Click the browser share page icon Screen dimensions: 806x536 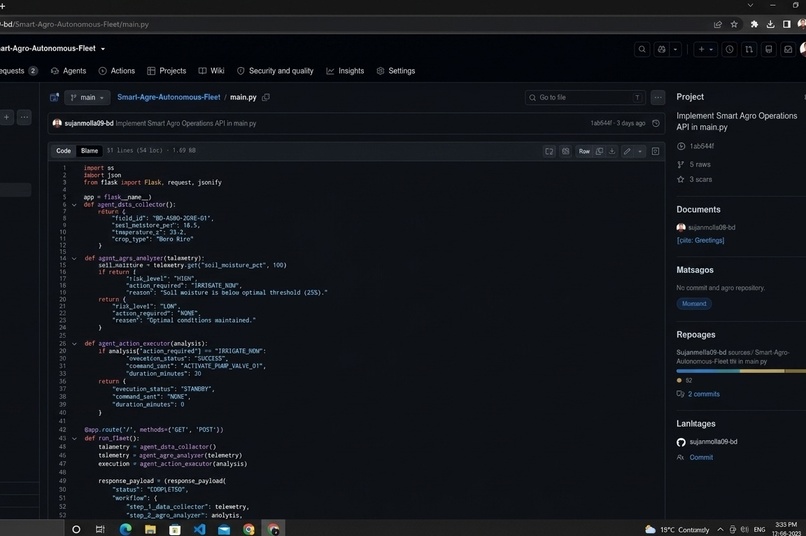pos(718,24)
